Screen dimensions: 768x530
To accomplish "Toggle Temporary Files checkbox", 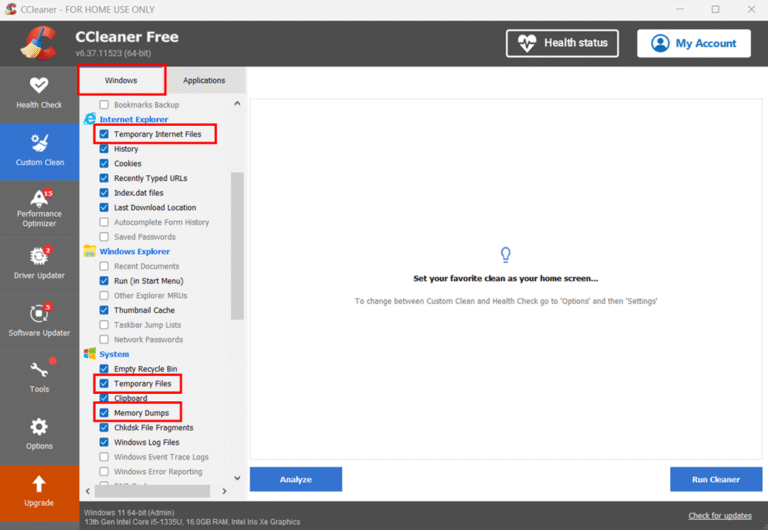I will click(104, 383).
